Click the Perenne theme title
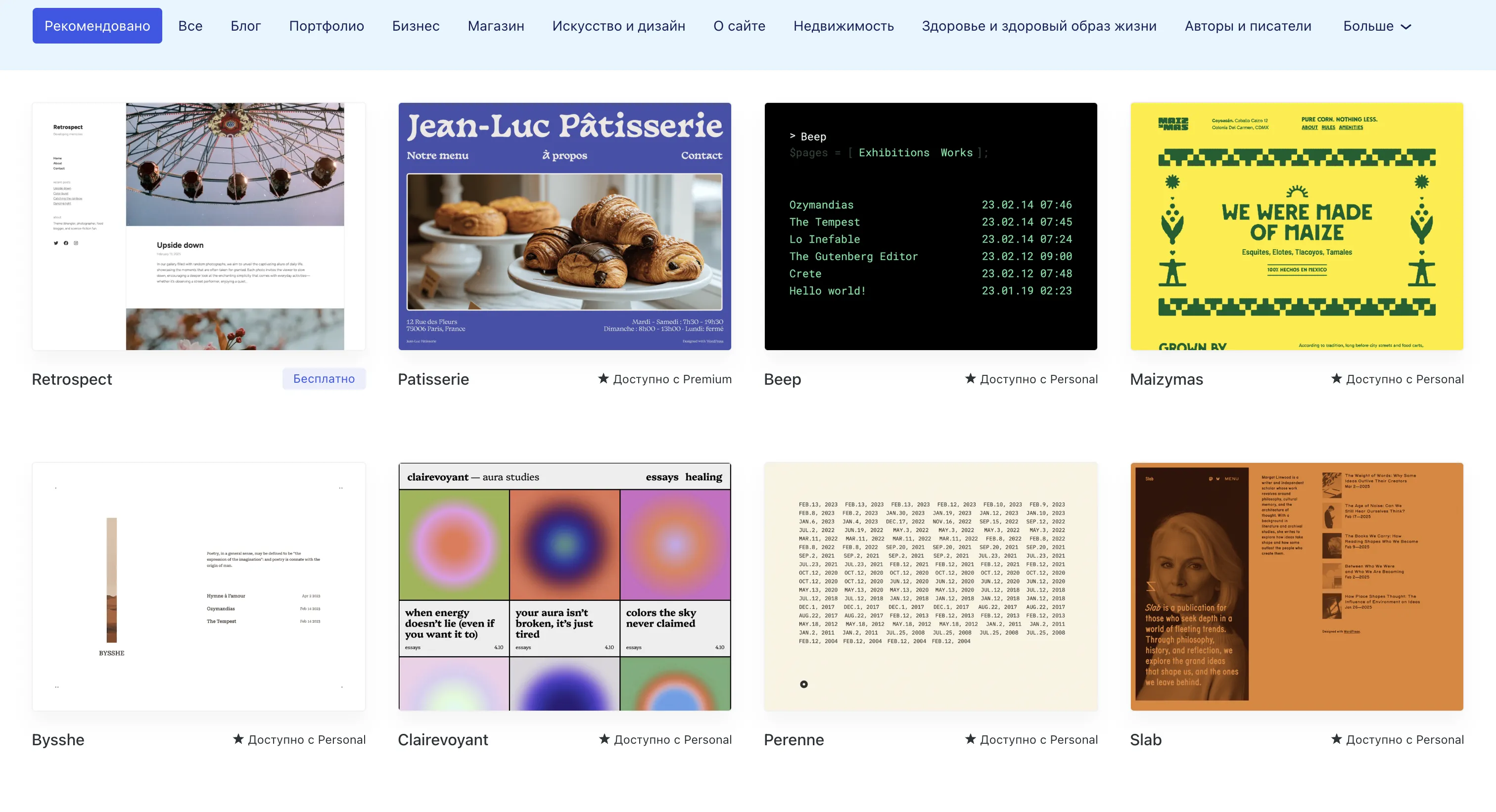Screen dimensions: 1496x812 point(794,739)
